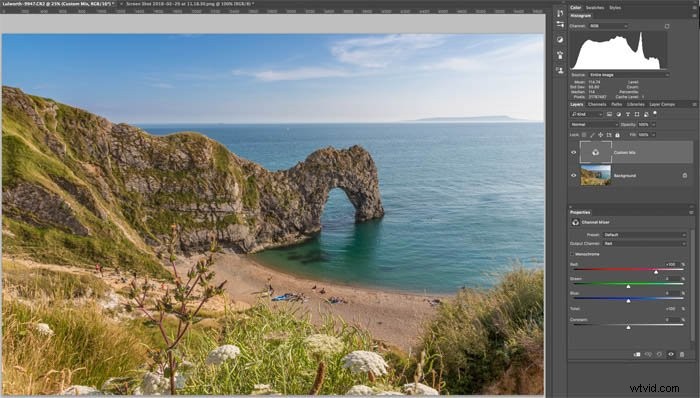Open the History panel icon in the dock
Image resolution: width=700 pixels, height=398 pixels.
click(x=560, y=13)
